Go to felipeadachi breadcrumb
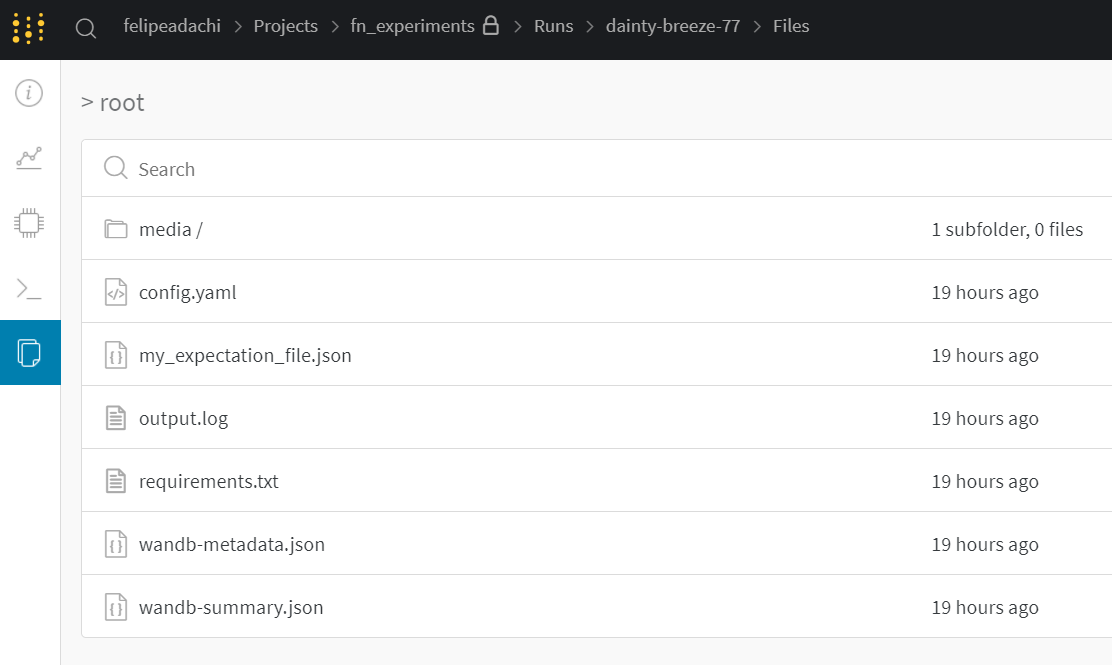Screen dimensions: 1112x665 (x=173, y=26)
